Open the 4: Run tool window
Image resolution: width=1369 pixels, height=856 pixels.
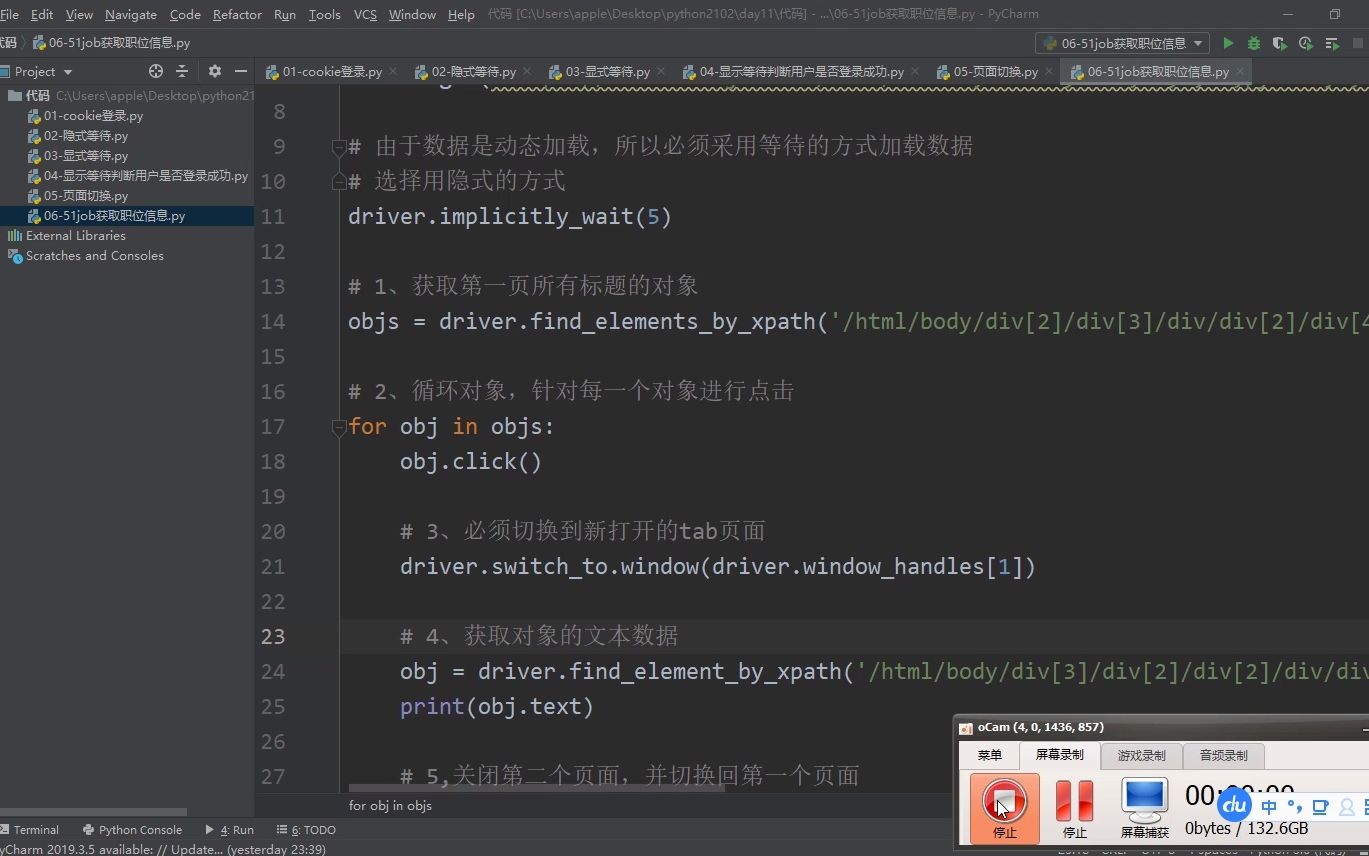point(230,830)
